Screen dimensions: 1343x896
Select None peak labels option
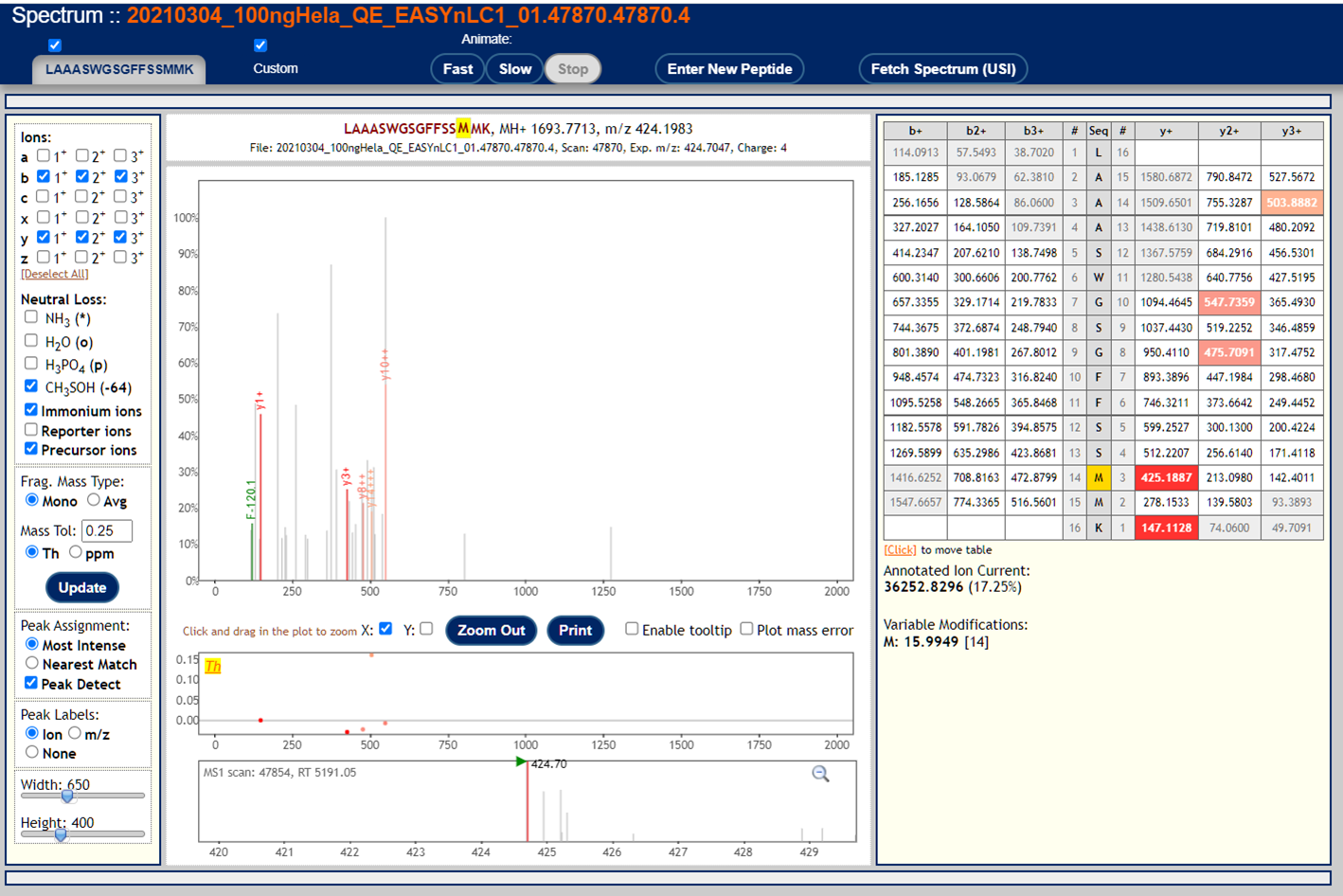(32, 752)
